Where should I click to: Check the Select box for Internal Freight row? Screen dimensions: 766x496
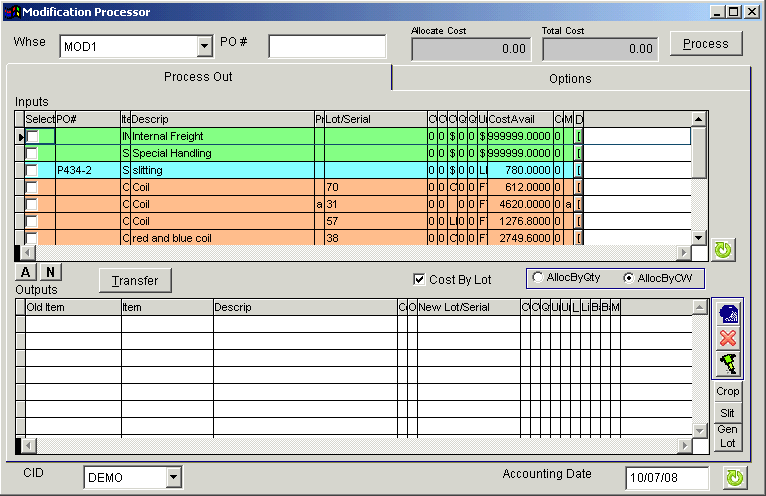point(33,136)
